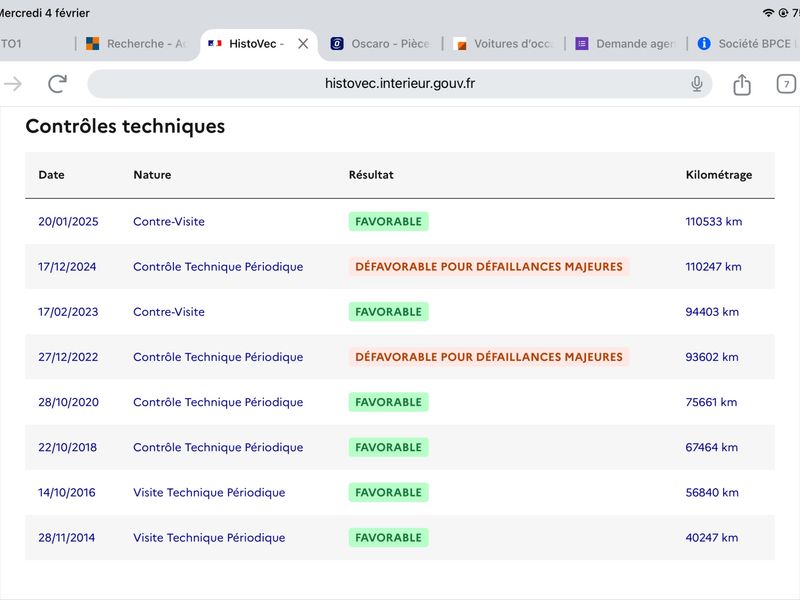
Task: Click the Kilométrage column header
Action: click(718, 175)
